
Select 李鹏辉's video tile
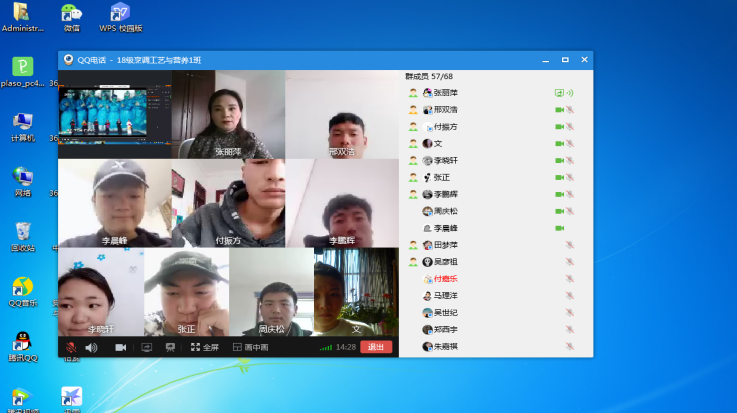click(x=342, y=203)
